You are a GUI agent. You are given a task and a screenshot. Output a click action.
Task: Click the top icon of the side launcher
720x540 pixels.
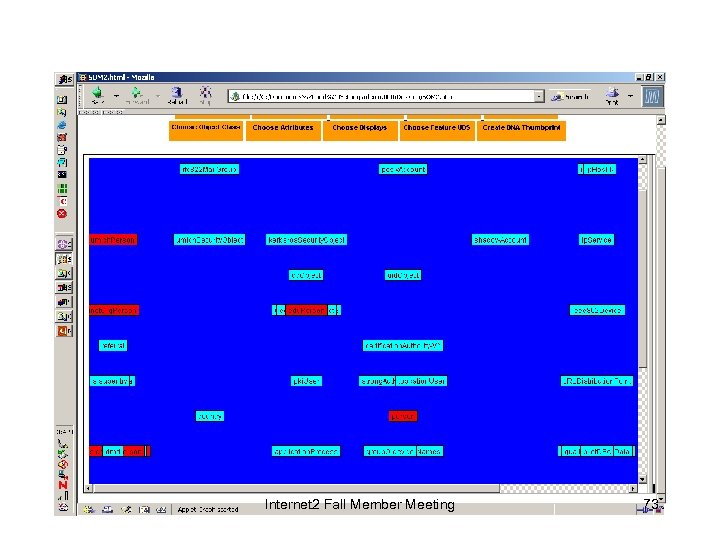62,100
